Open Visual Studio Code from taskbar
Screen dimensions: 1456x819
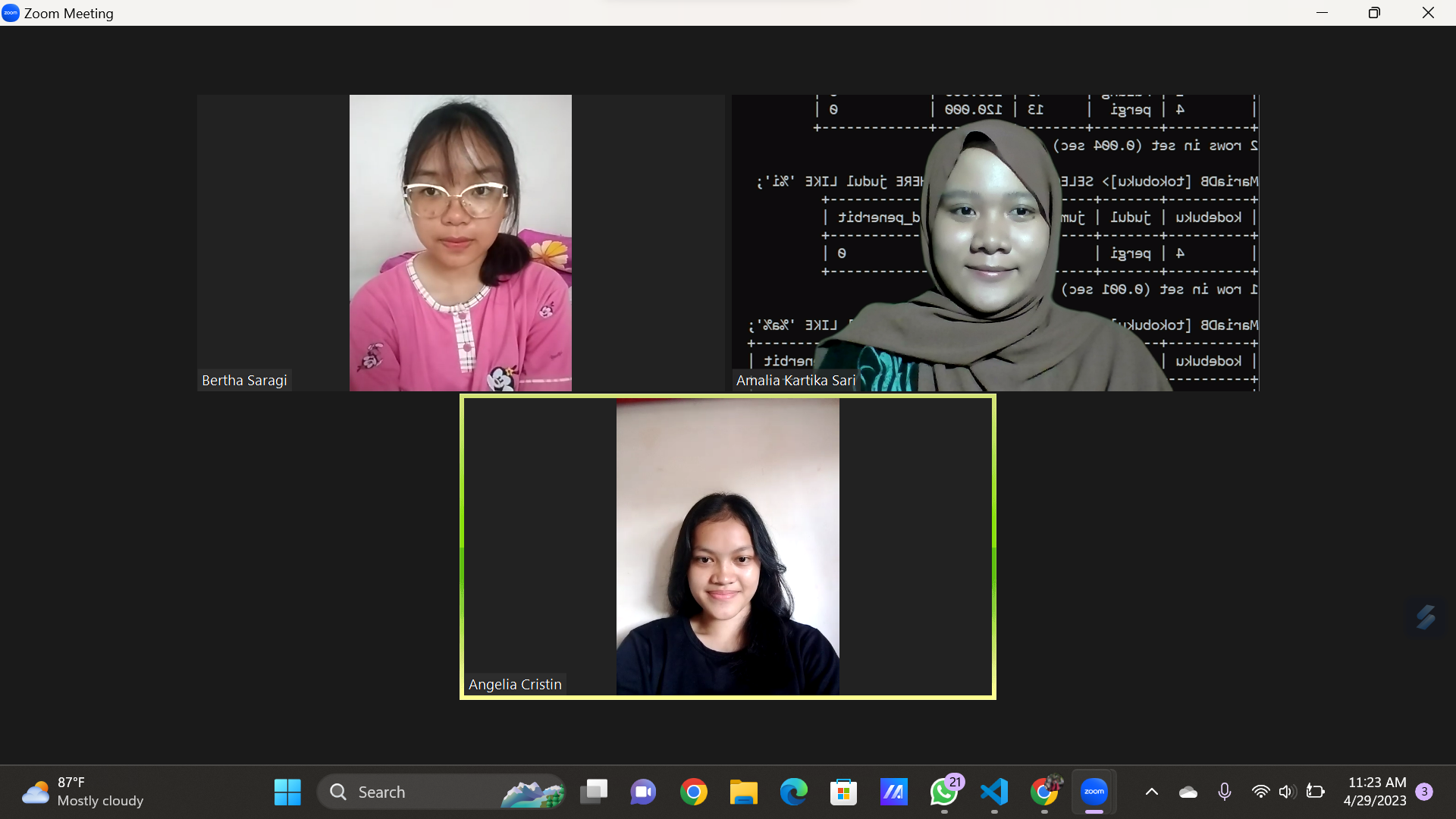tap(994, 792)
